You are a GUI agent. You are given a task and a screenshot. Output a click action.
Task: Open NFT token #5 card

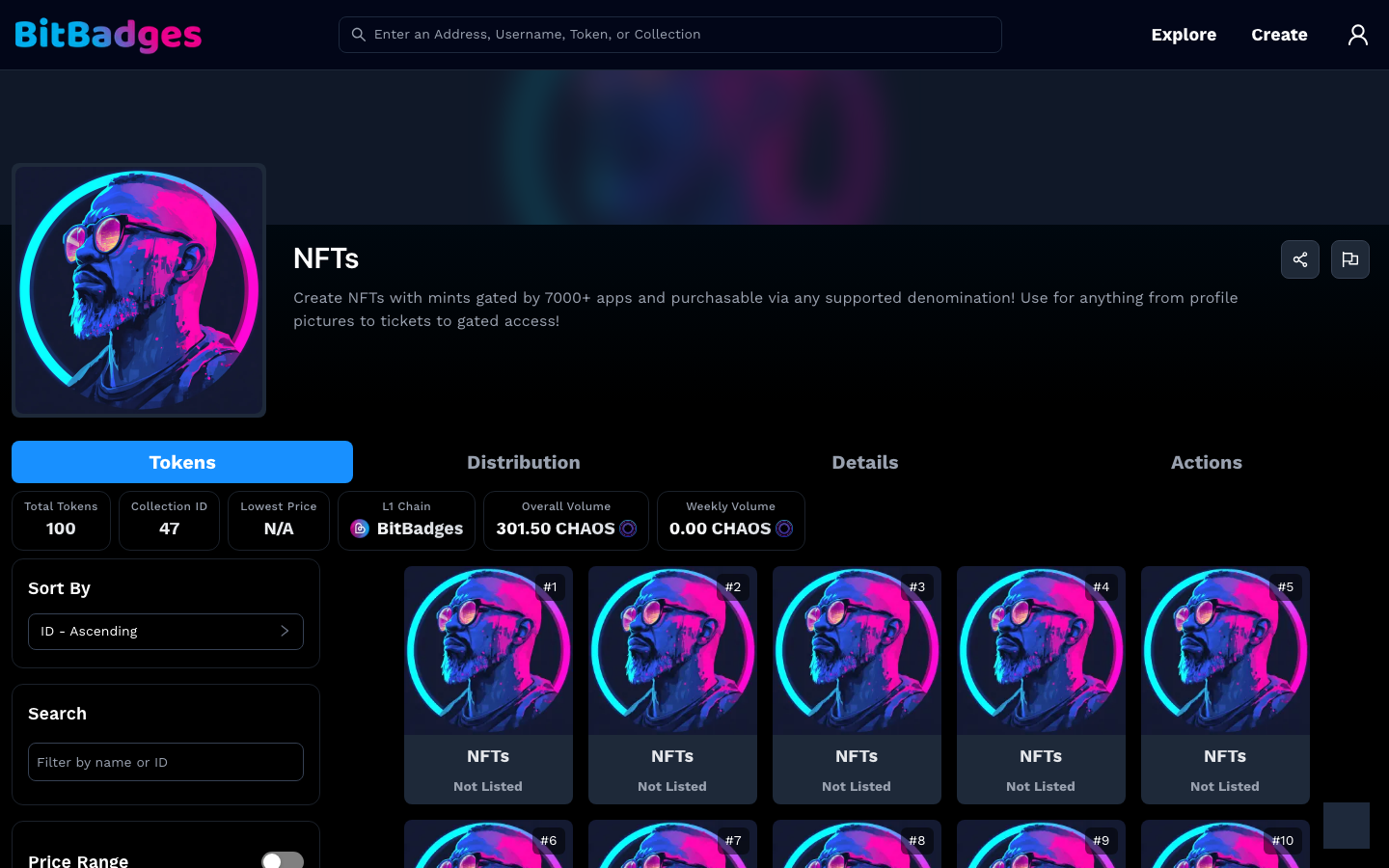pos(1225,685)
